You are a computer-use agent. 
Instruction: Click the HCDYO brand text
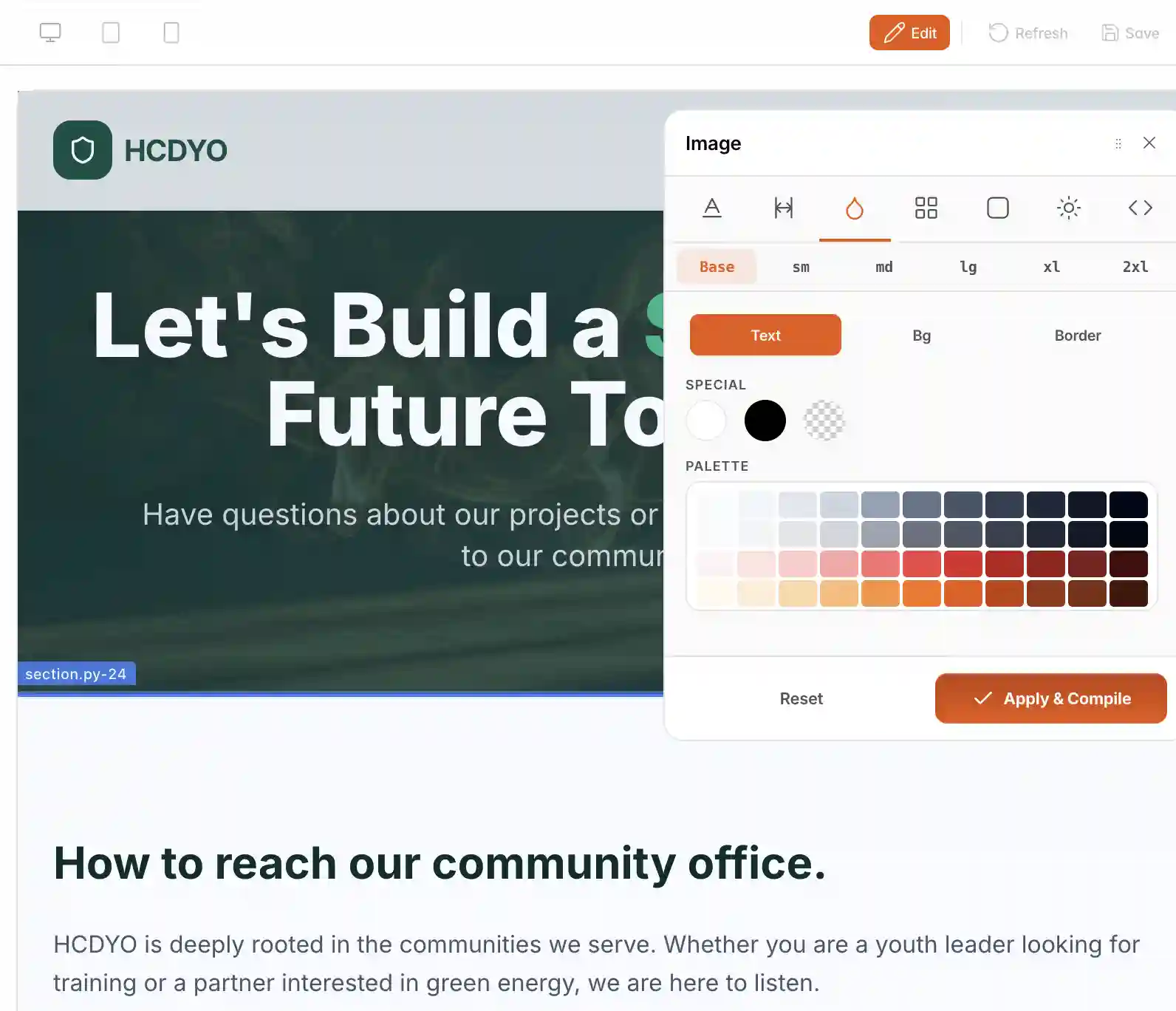[176, 151]
